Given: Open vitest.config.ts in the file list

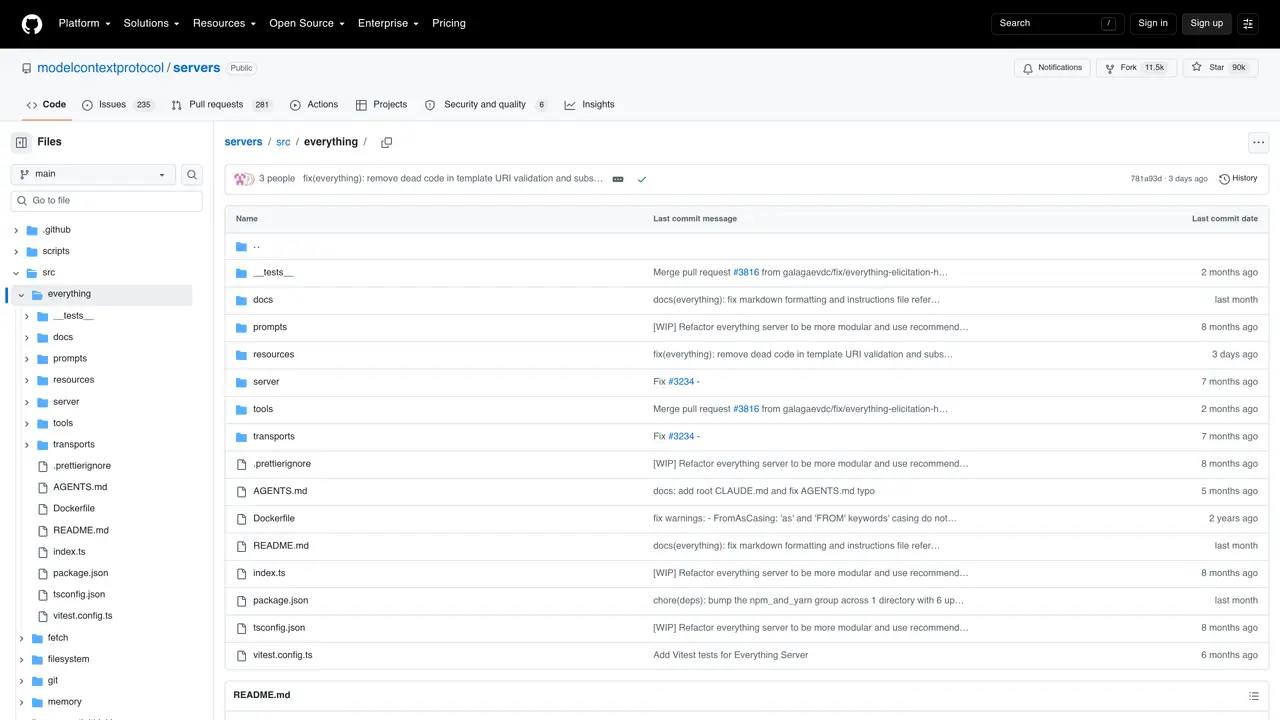Looking at the screenshot, I should point(283,655).
